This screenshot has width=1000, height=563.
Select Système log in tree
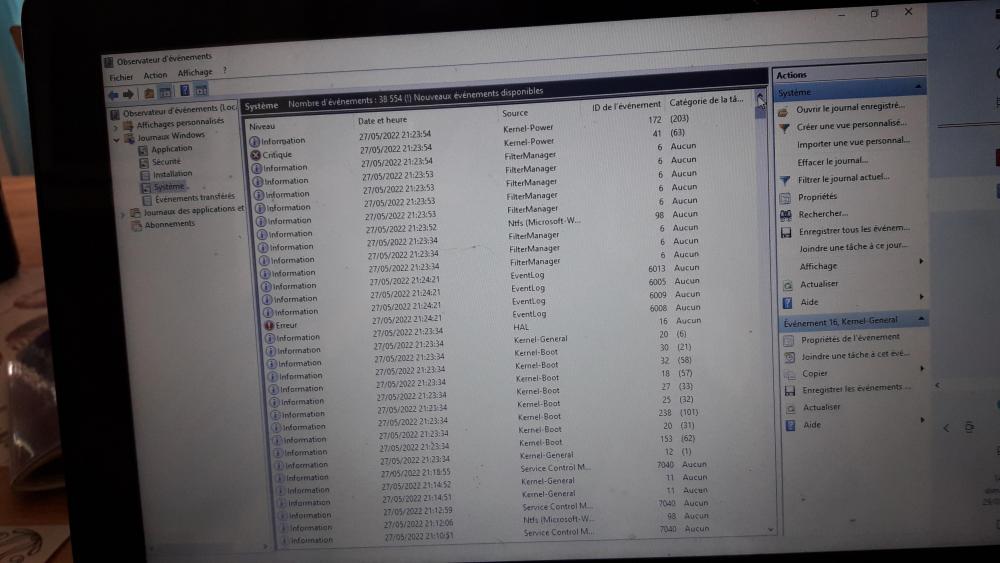pyautogui.click(x=168, y=187)
